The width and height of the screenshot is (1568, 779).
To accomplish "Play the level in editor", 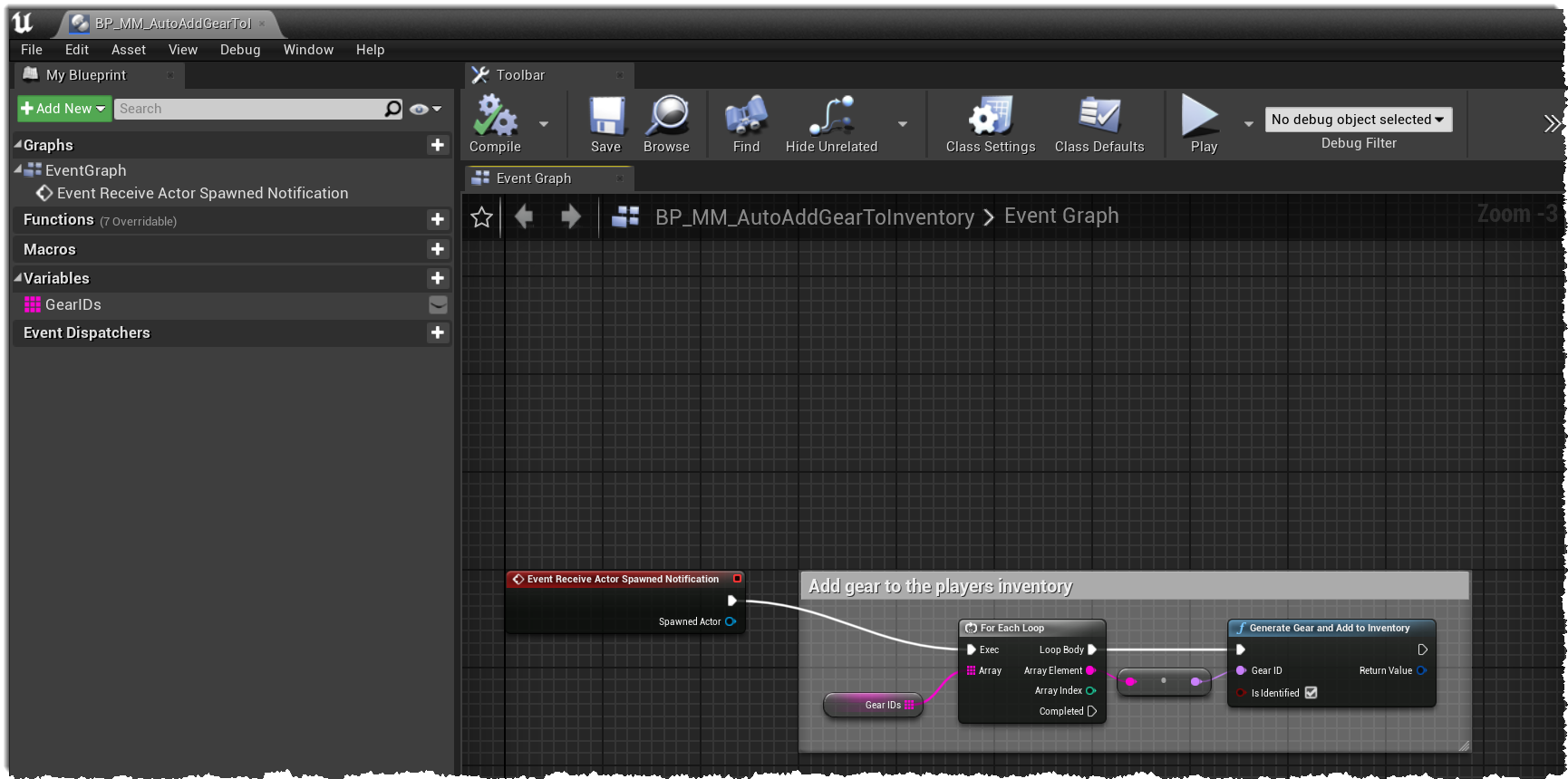I will coord(1203,124).
